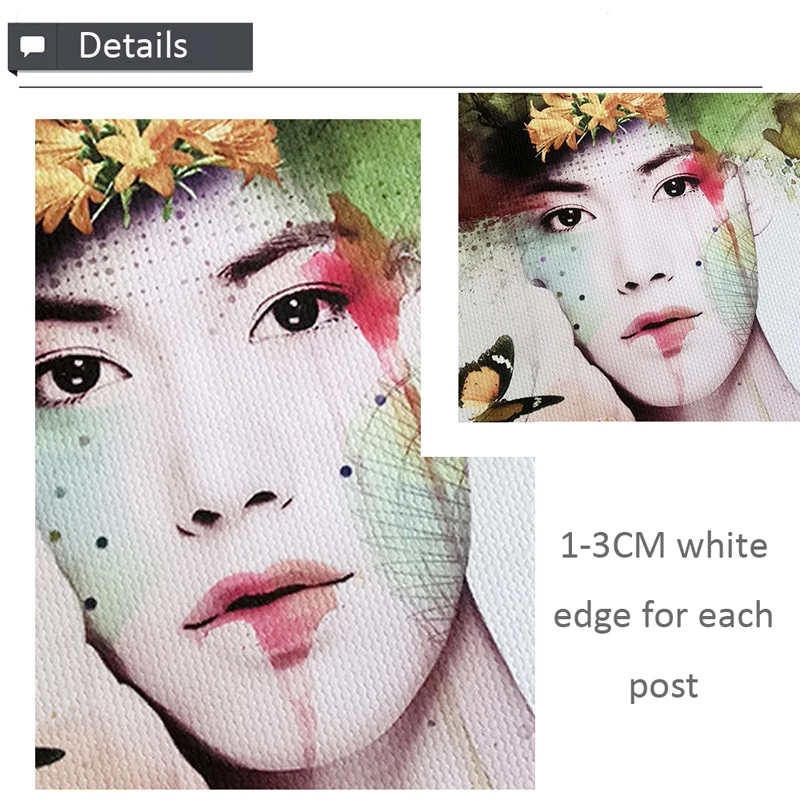
Task: Click the speech bubble icon beside Details
Action: click(32, 46)
